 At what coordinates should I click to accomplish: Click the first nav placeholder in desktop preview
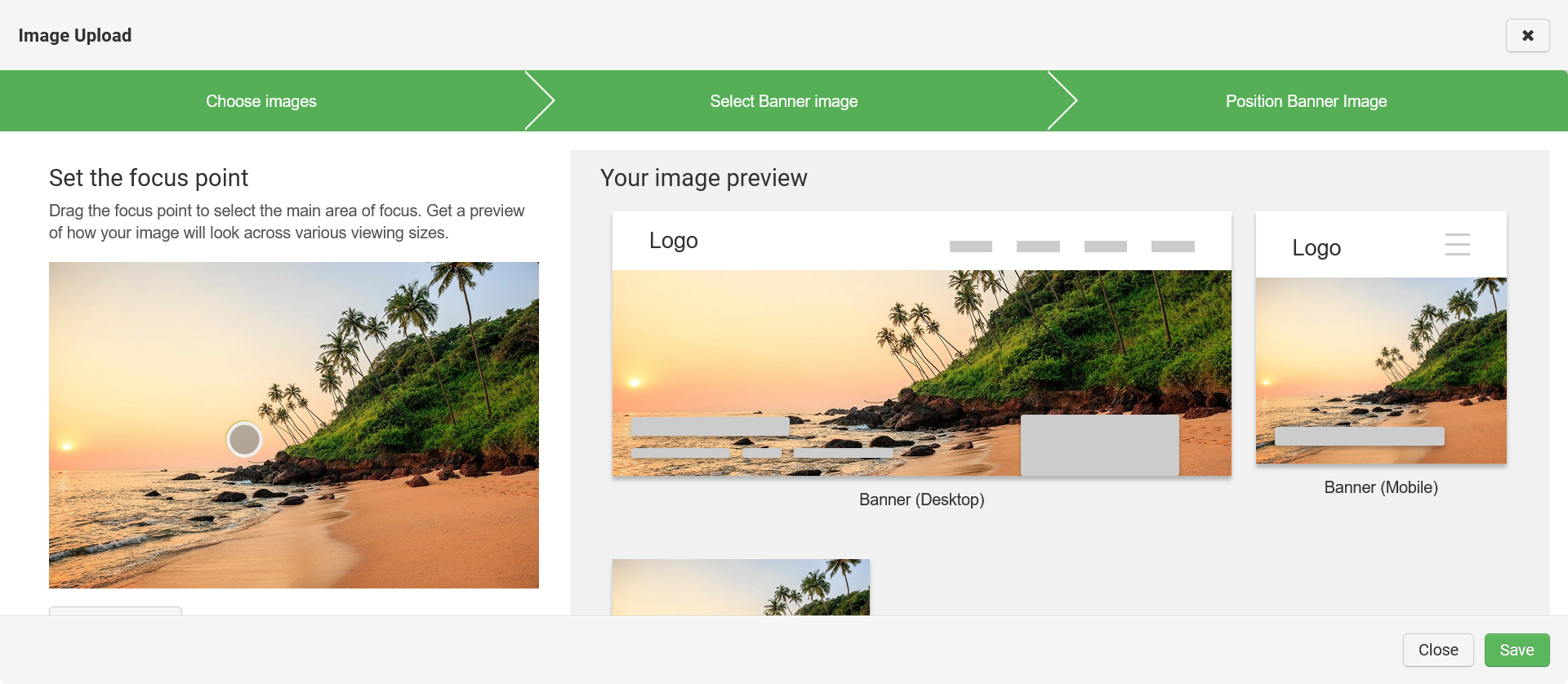[x=970, y=247]
